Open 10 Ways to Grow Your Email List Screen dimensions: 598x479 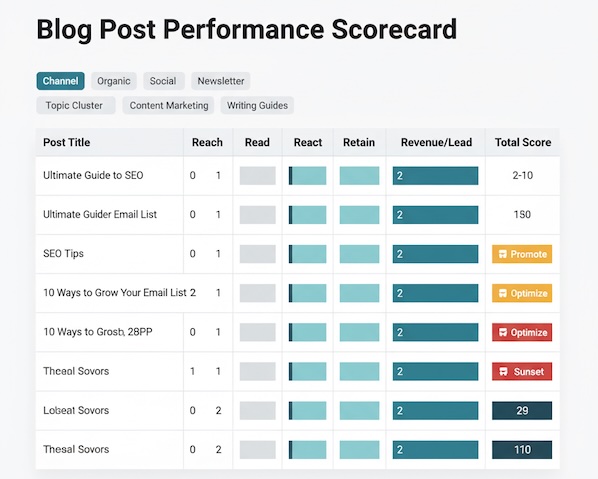pos(115,293)
